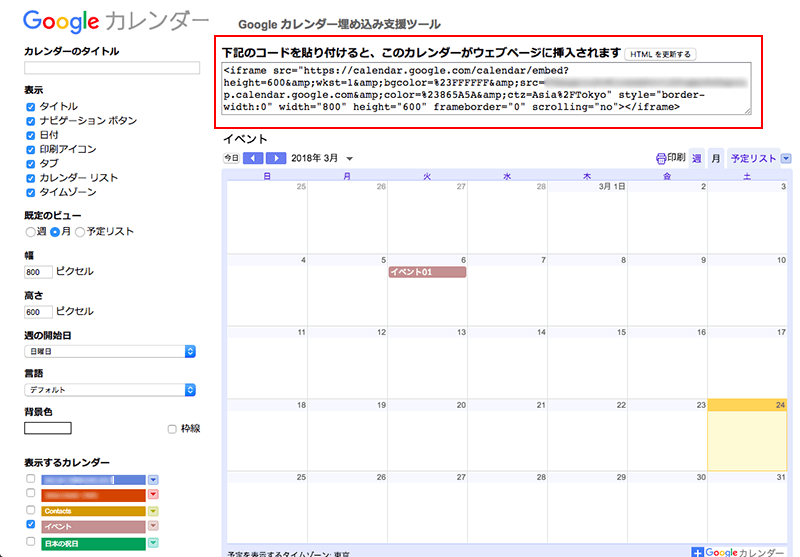Click the print icon in calendar

661,159
